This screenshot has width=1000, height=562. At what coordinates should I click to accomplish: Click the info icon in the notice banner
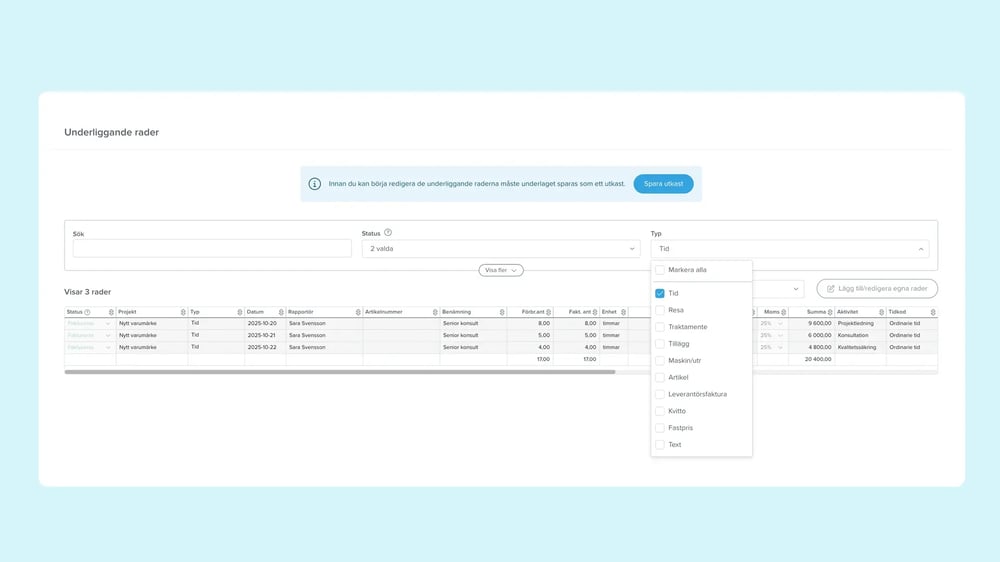315,184
